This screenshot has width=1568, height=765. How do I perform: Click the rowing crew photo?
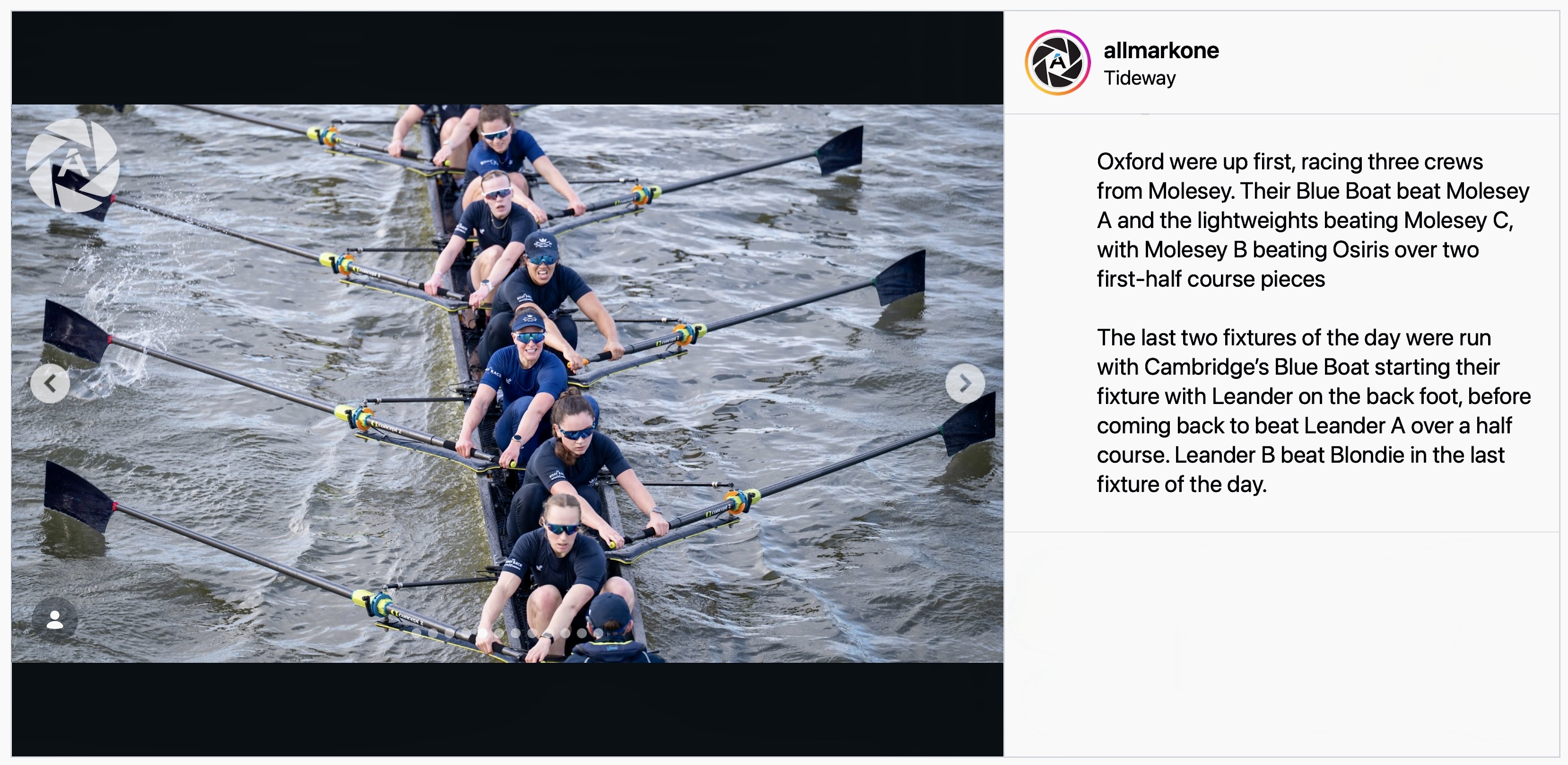[x=507, y=383]
